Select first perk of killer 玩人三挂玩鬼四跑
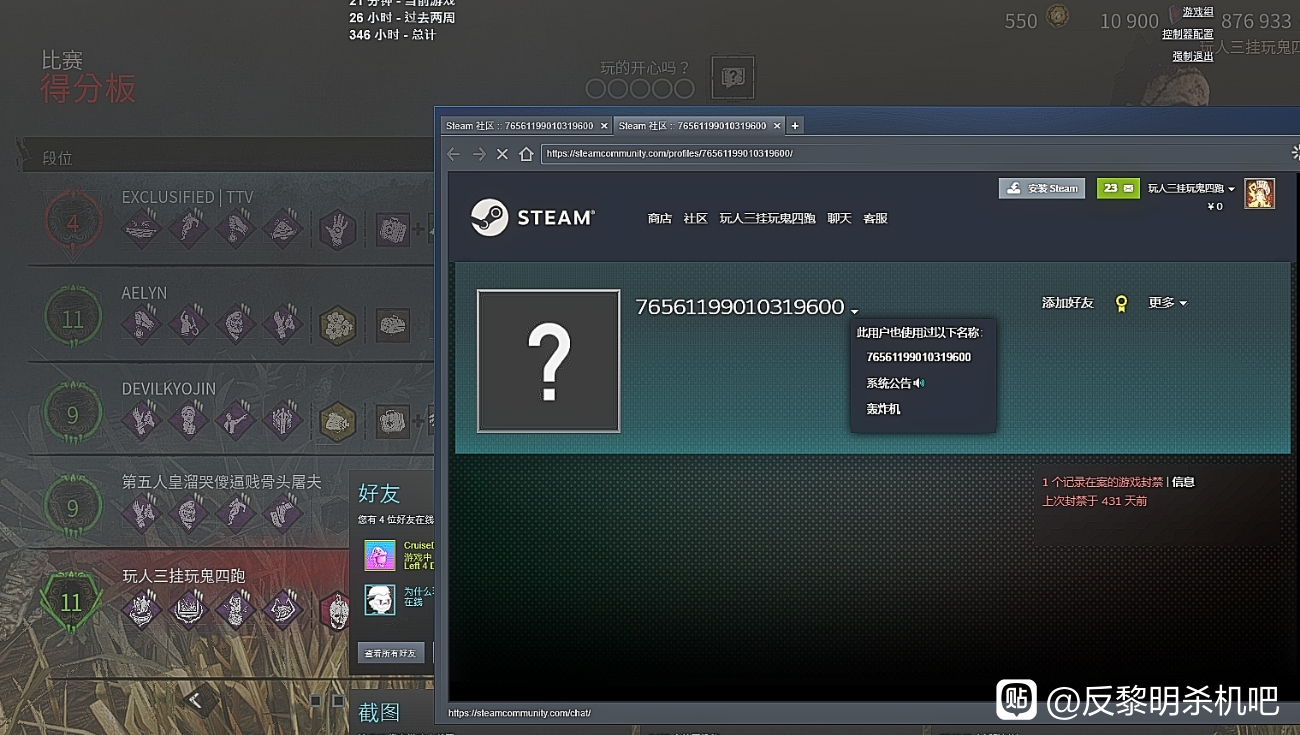Viewport: 1300px width, 735px height. (x=141, y=608)
